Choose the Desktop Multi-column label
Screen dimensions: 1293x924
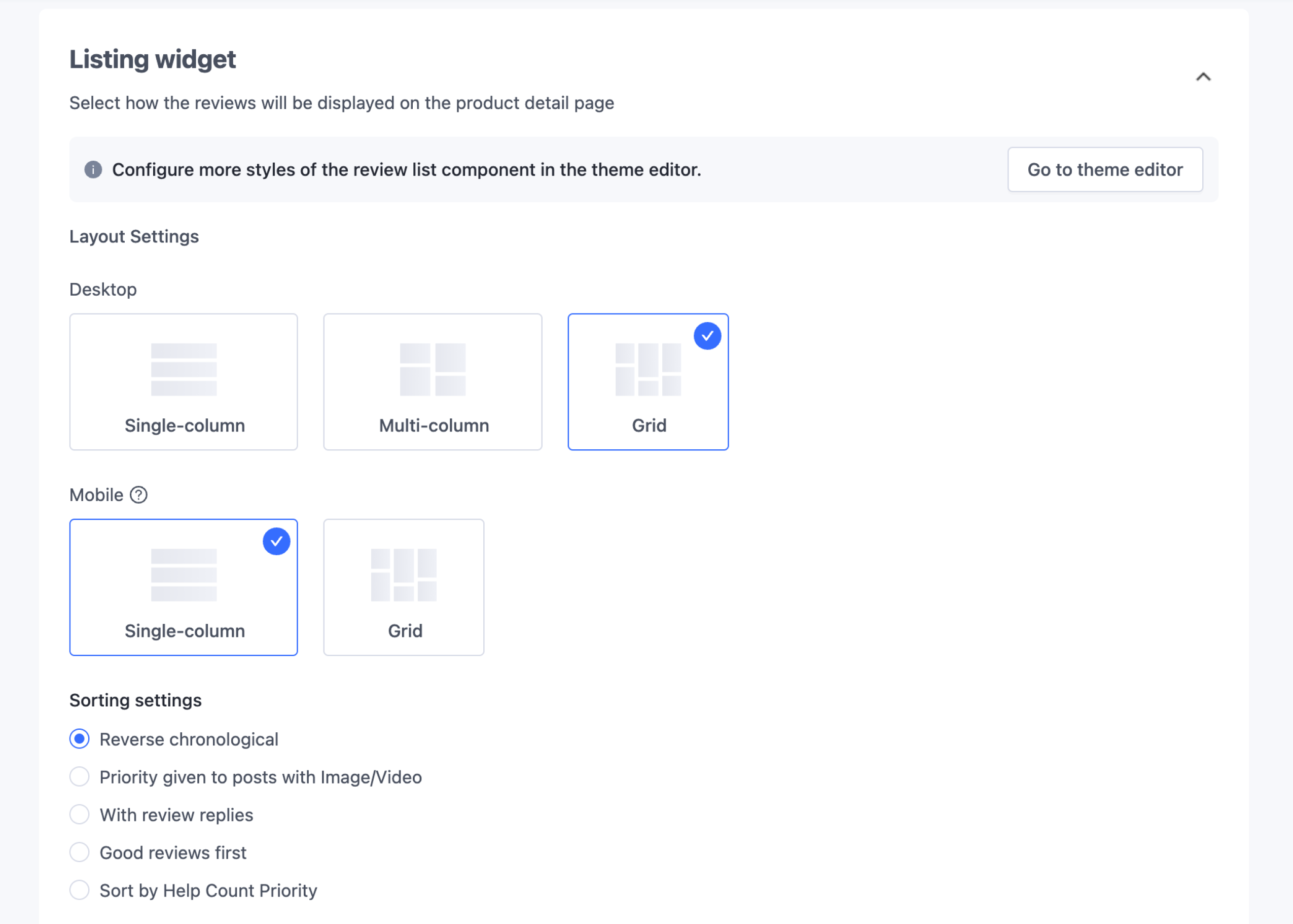pyautogui.click(x=434, y=425)
